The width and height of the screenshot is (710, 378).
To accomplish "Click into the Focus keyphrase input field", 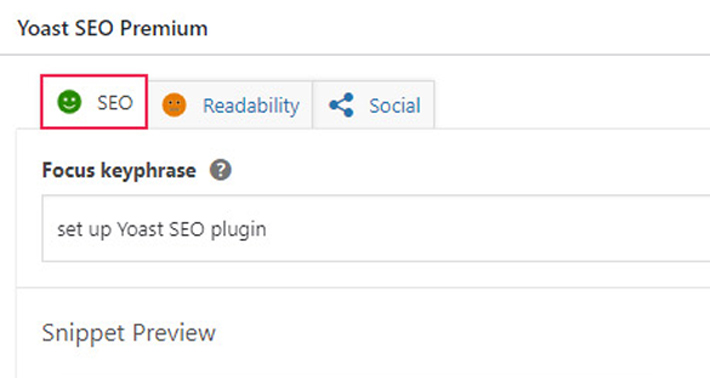I will pos(376,229).
